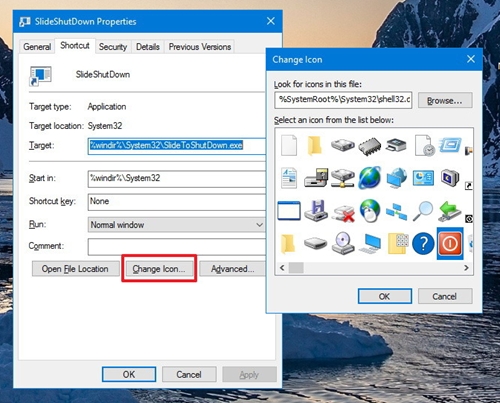This screenshot has width=500, height=403.
Task: Open the Security tab
Action: (x=113, y=47)
